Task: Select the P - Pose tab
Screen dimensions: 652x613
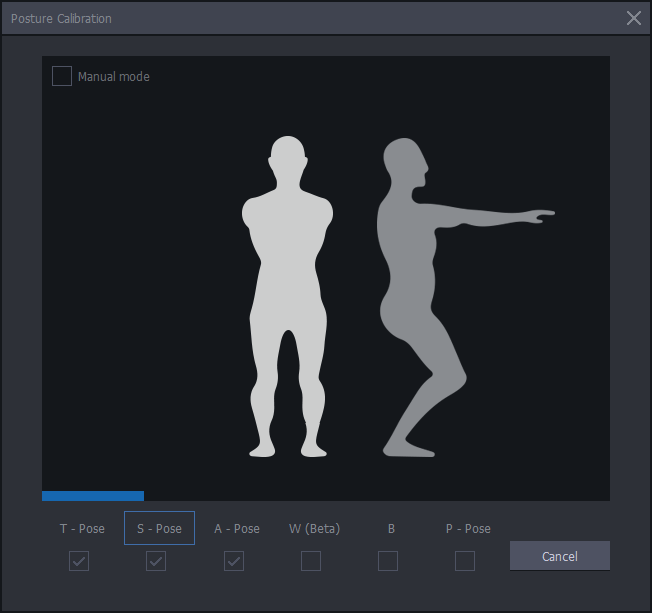Action: click(x=468, y=529)
